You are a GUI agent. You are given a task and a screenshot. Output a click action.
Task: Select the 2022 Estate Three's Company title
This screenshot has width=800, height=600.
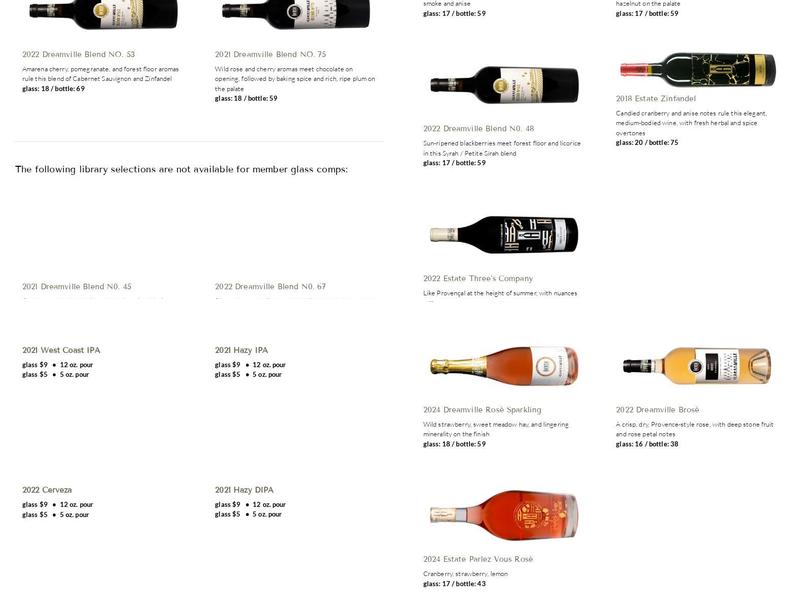point(478,279)
